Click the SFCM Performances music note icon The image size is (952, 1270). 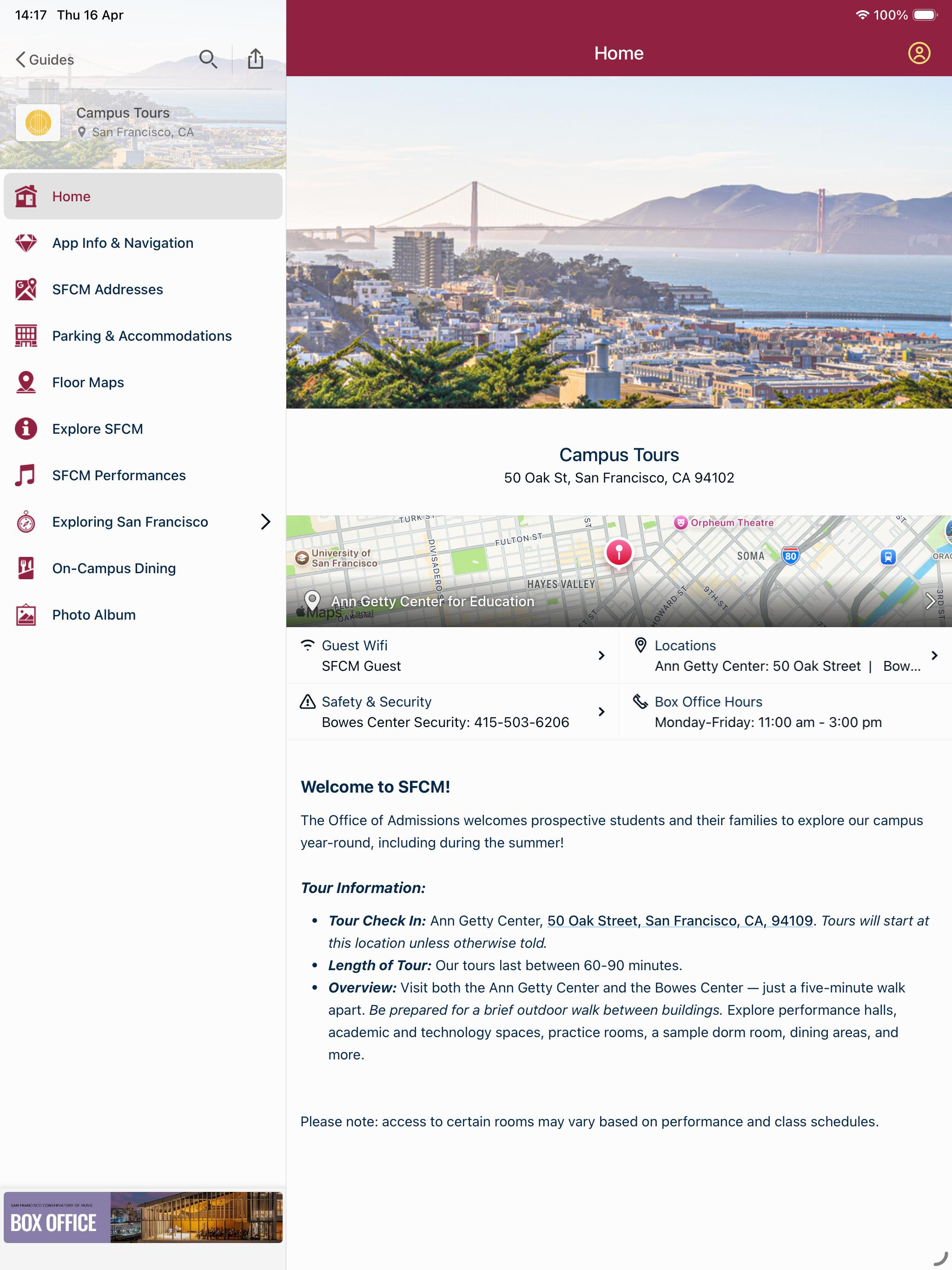[26, 476]
